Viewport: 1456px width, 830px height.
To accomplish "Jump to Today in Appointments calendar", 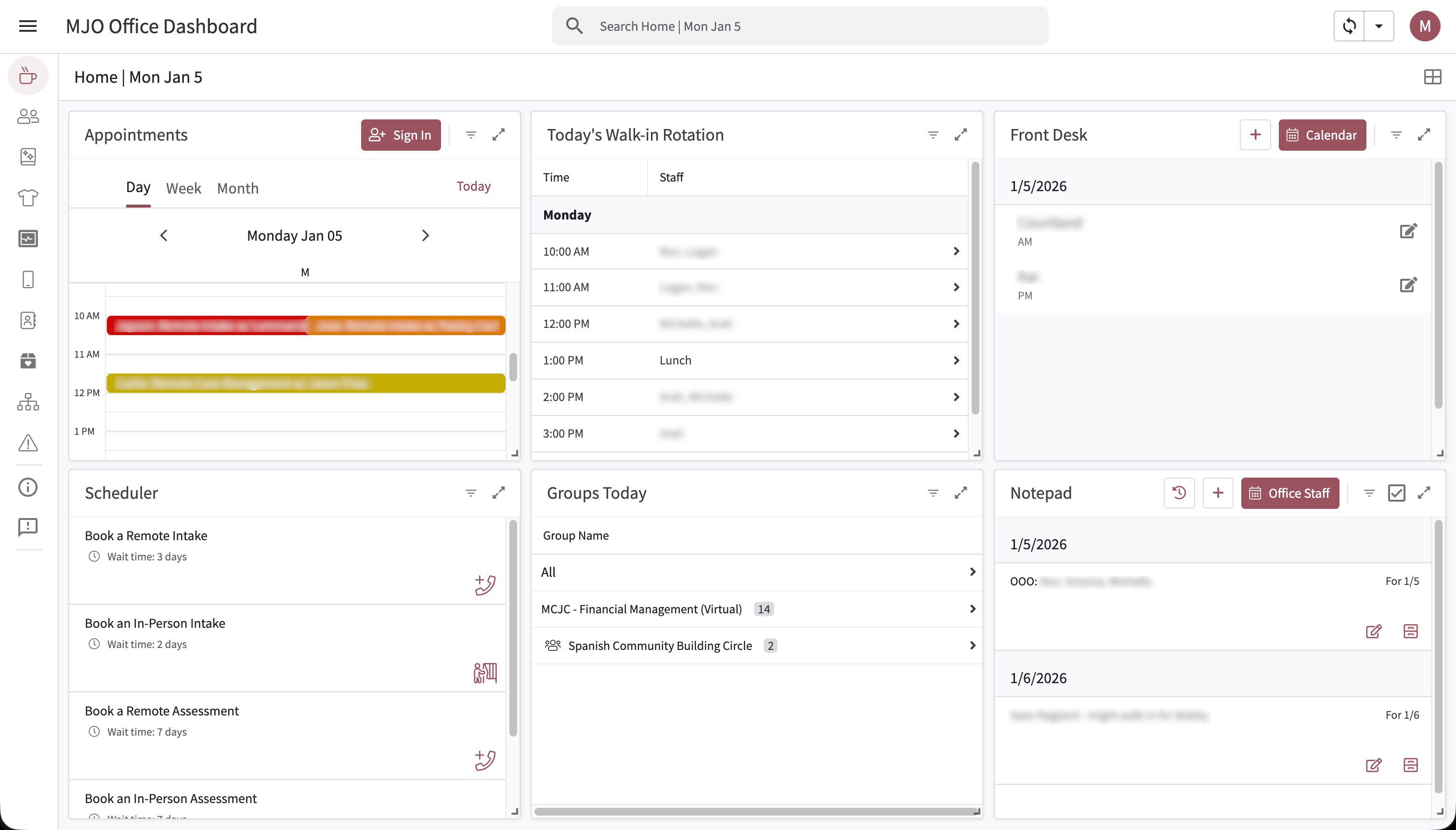I will (x=473, y=186).
